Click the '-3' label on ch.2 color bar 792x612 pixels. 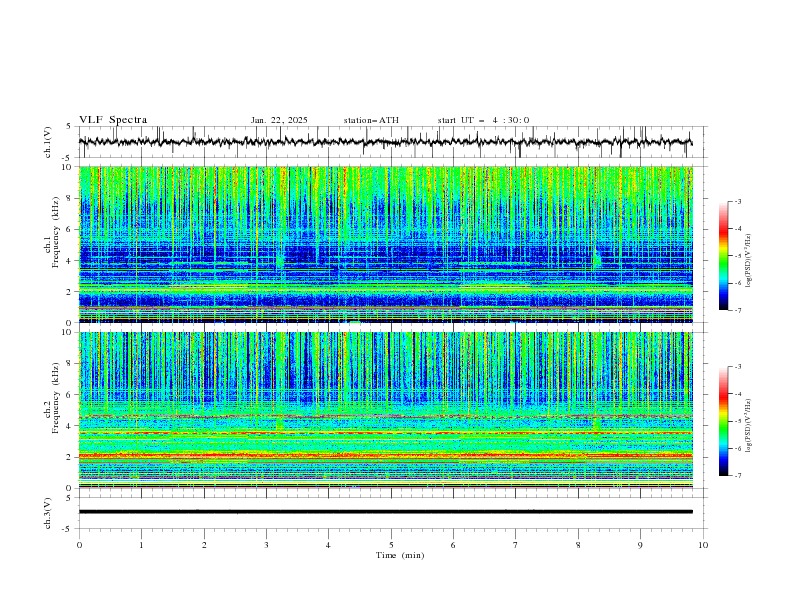(x=737, y=367)
